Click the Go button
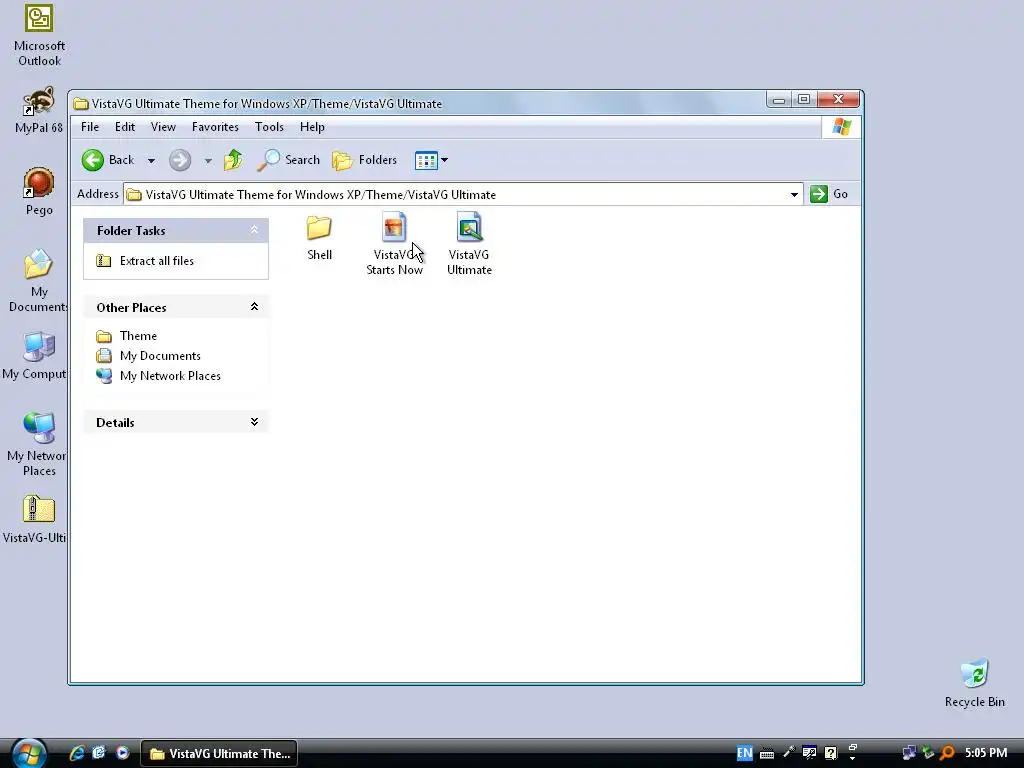The height and width of the screenshot is (768, 1024). coord(829,194)
